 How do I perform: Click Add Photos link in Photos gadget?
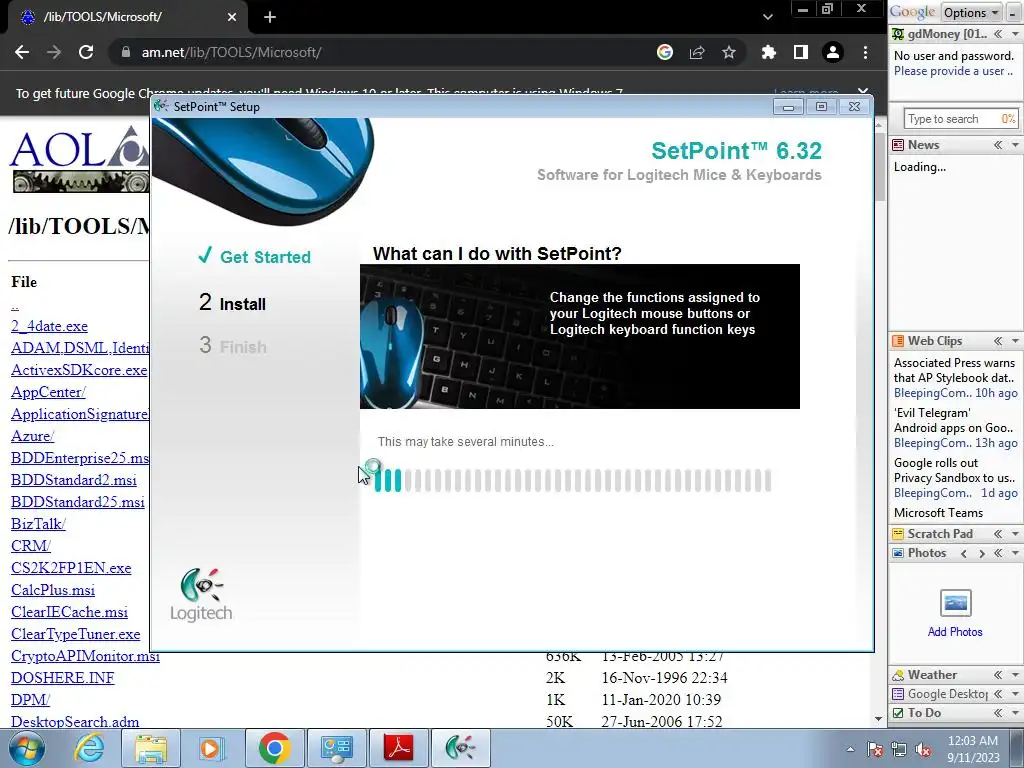955,632
